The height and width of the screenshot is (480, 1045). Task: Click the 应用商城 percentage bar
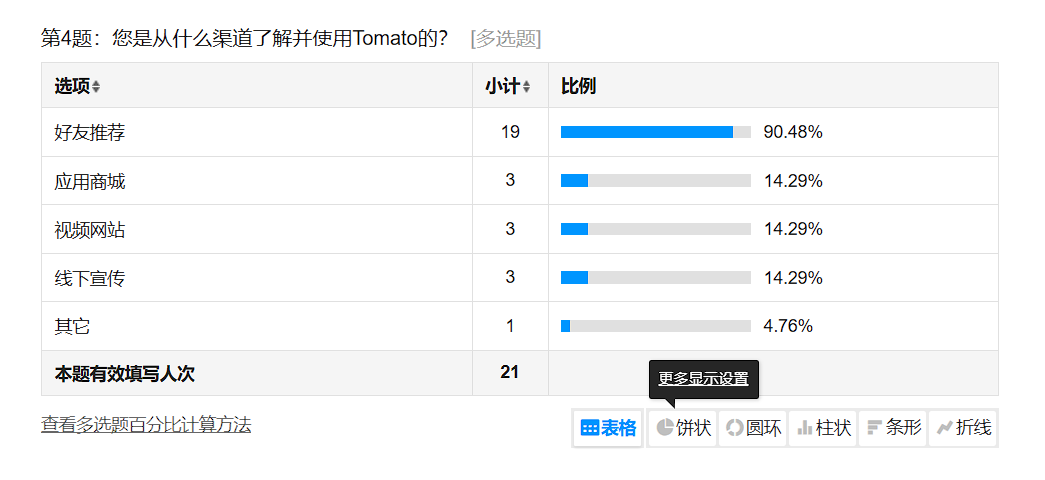[655, 181]
